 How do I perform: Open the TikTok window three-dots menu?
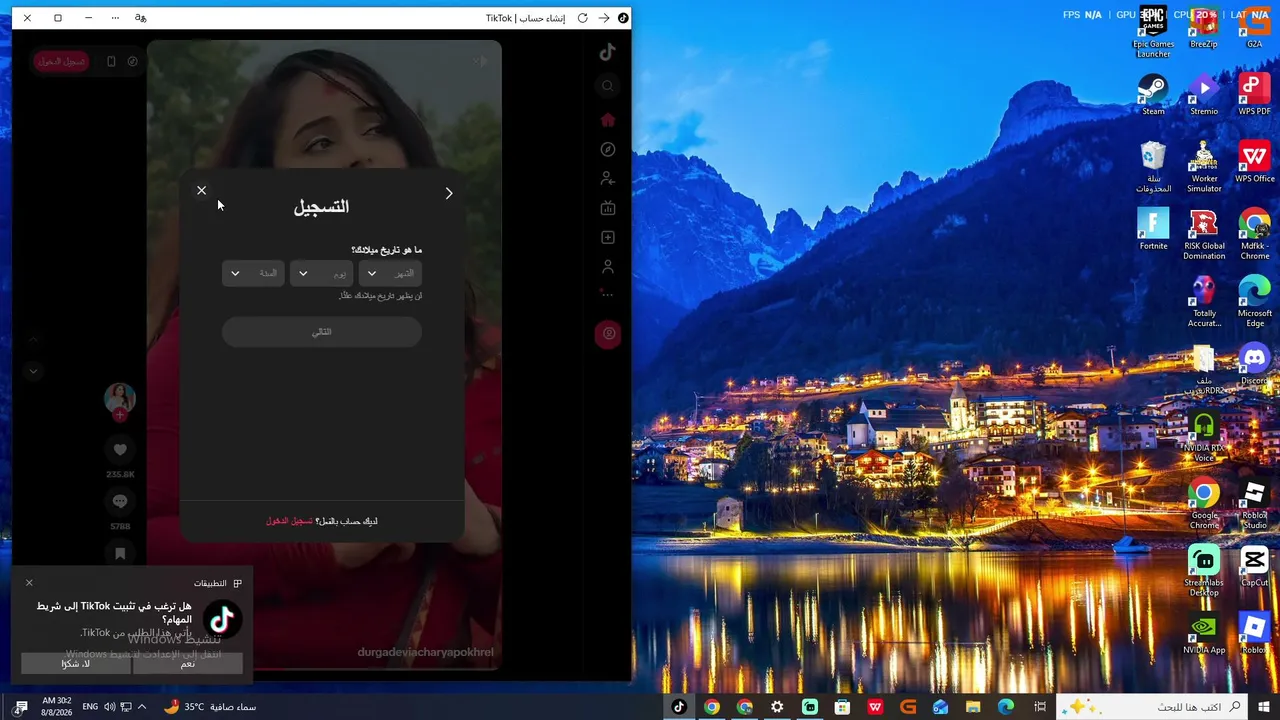click(x=115, y=18)
